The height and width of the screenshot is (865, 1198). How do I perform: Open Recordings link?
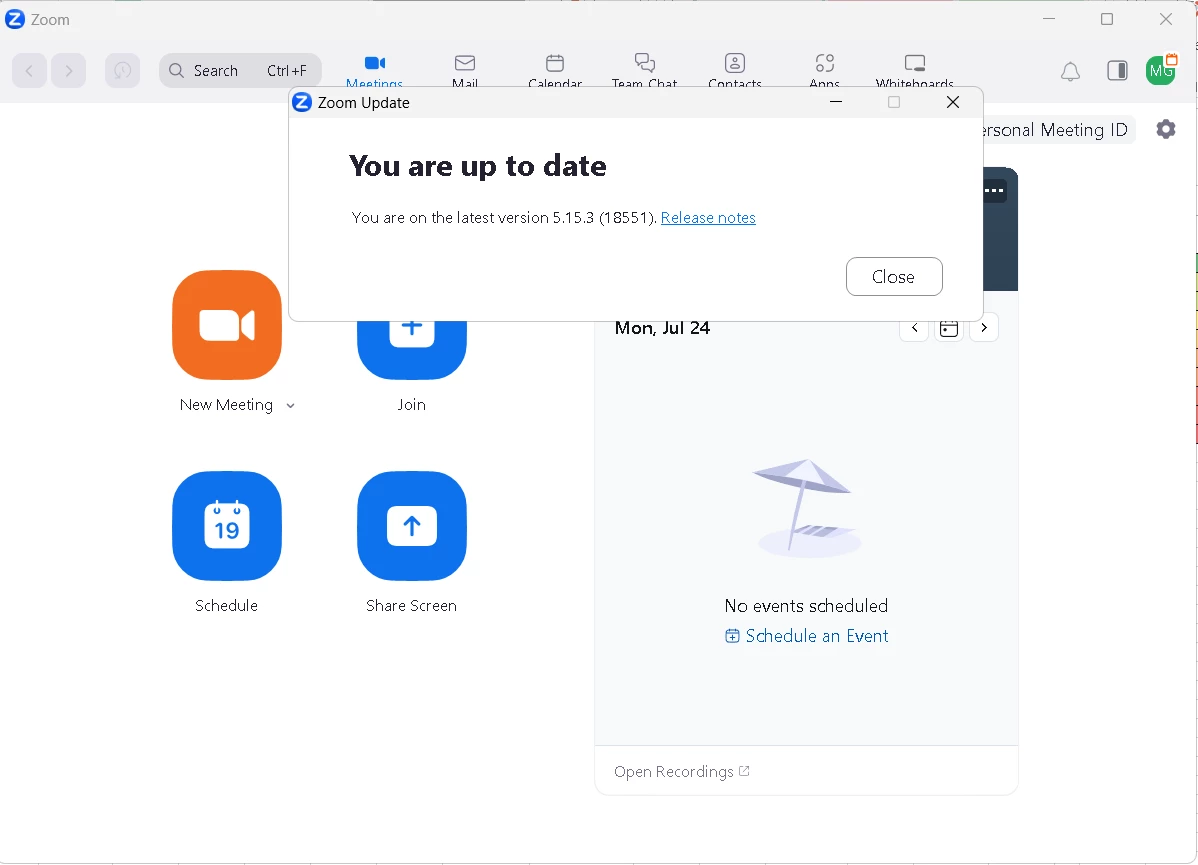(682, 772)
